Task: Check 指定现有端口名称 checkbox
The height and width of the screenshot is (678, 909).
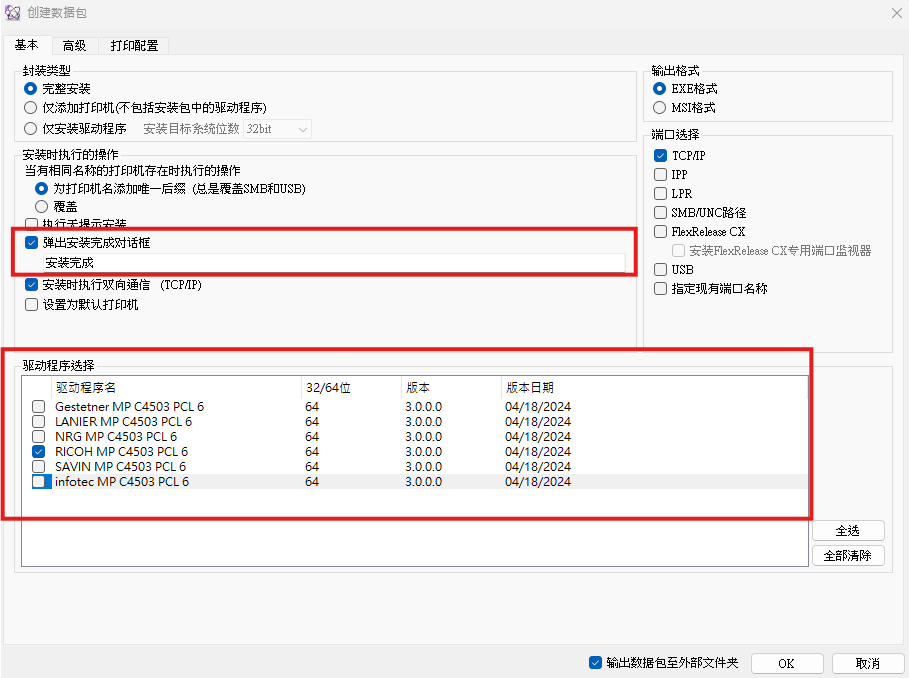Action: [x=660, y=289]
